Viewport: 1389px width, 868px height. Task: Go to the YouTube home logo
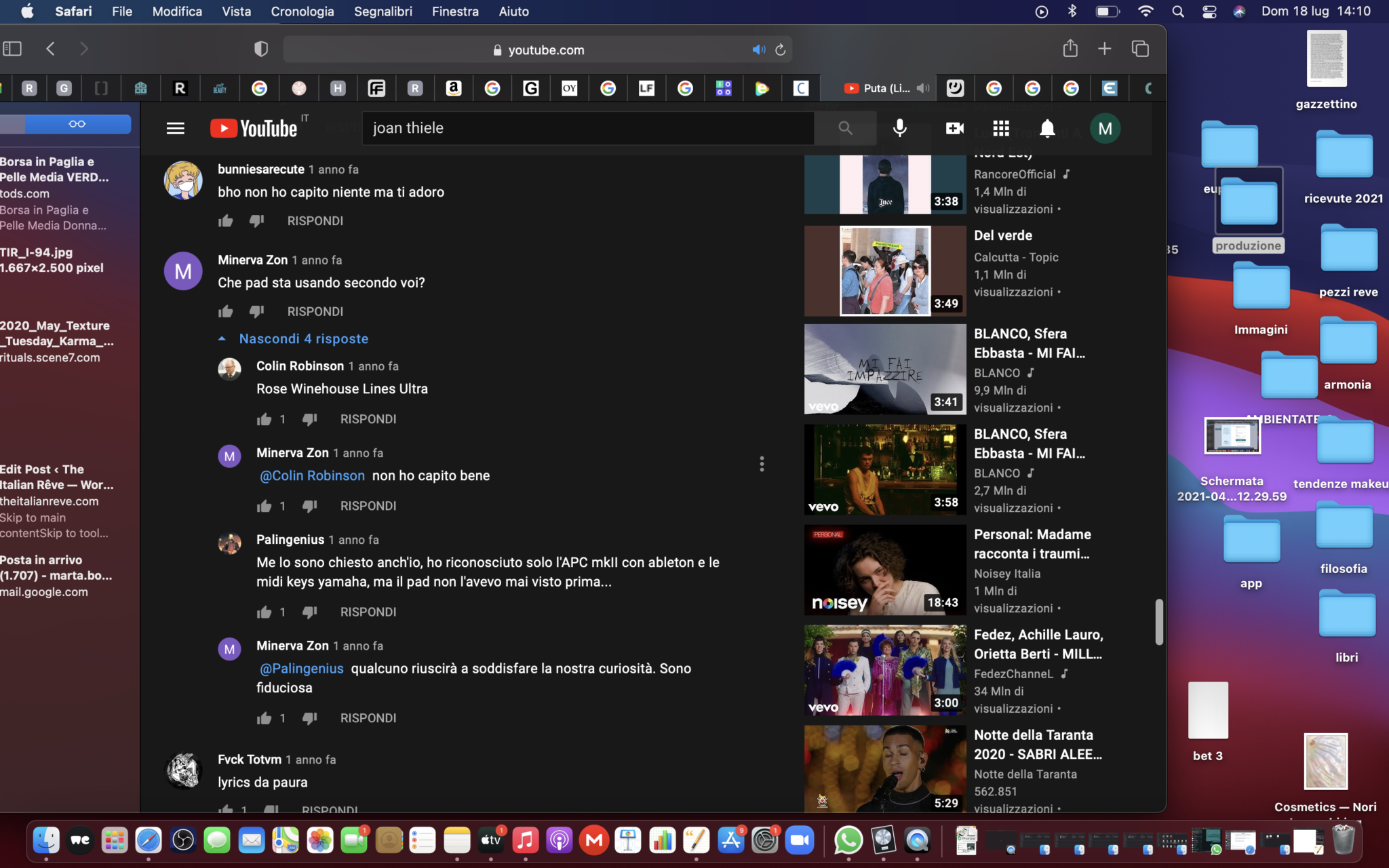click(x=254, y=128)
